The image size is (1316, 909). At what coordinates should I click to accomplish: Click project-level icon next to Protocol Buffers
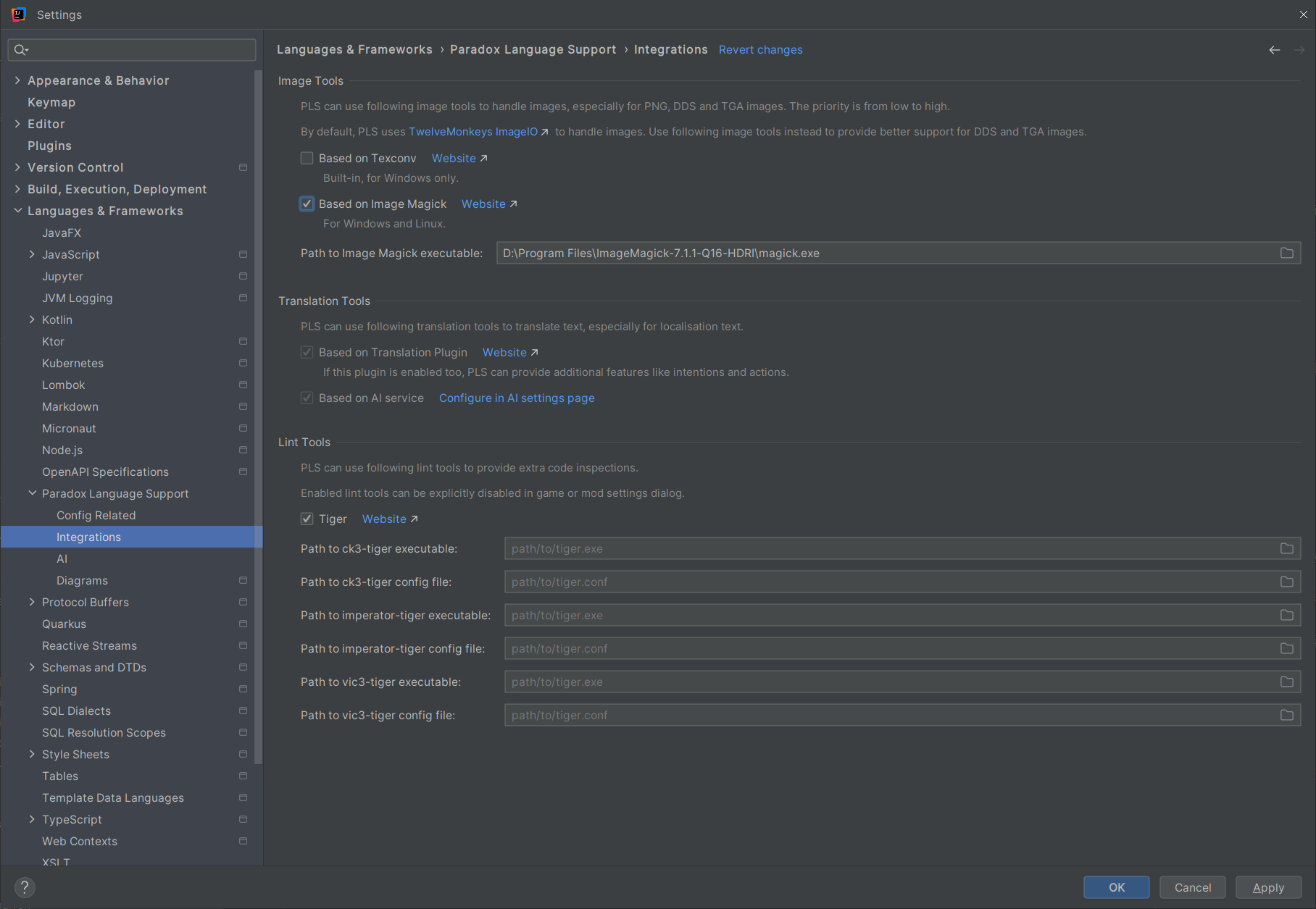243,602
